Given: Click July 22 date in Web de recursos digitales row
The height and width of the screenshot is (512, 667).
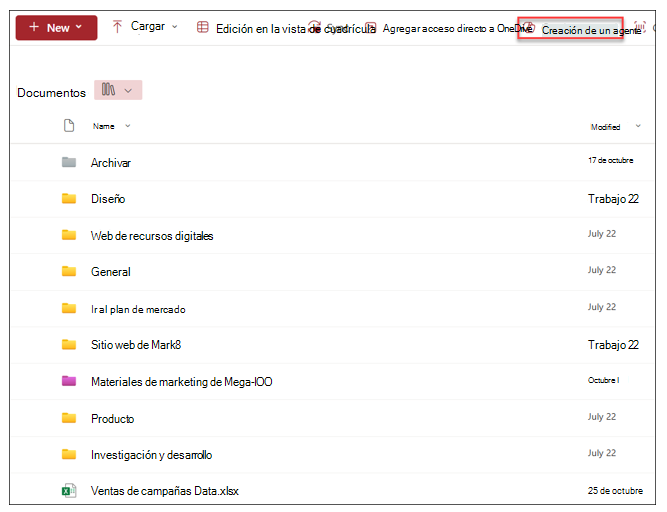Looking at the screenshot, I should 602,234.
